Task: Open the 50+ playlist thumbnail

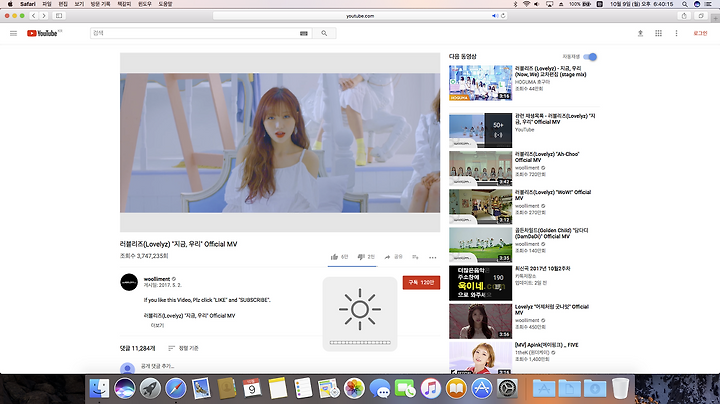Action: (480, 130)
